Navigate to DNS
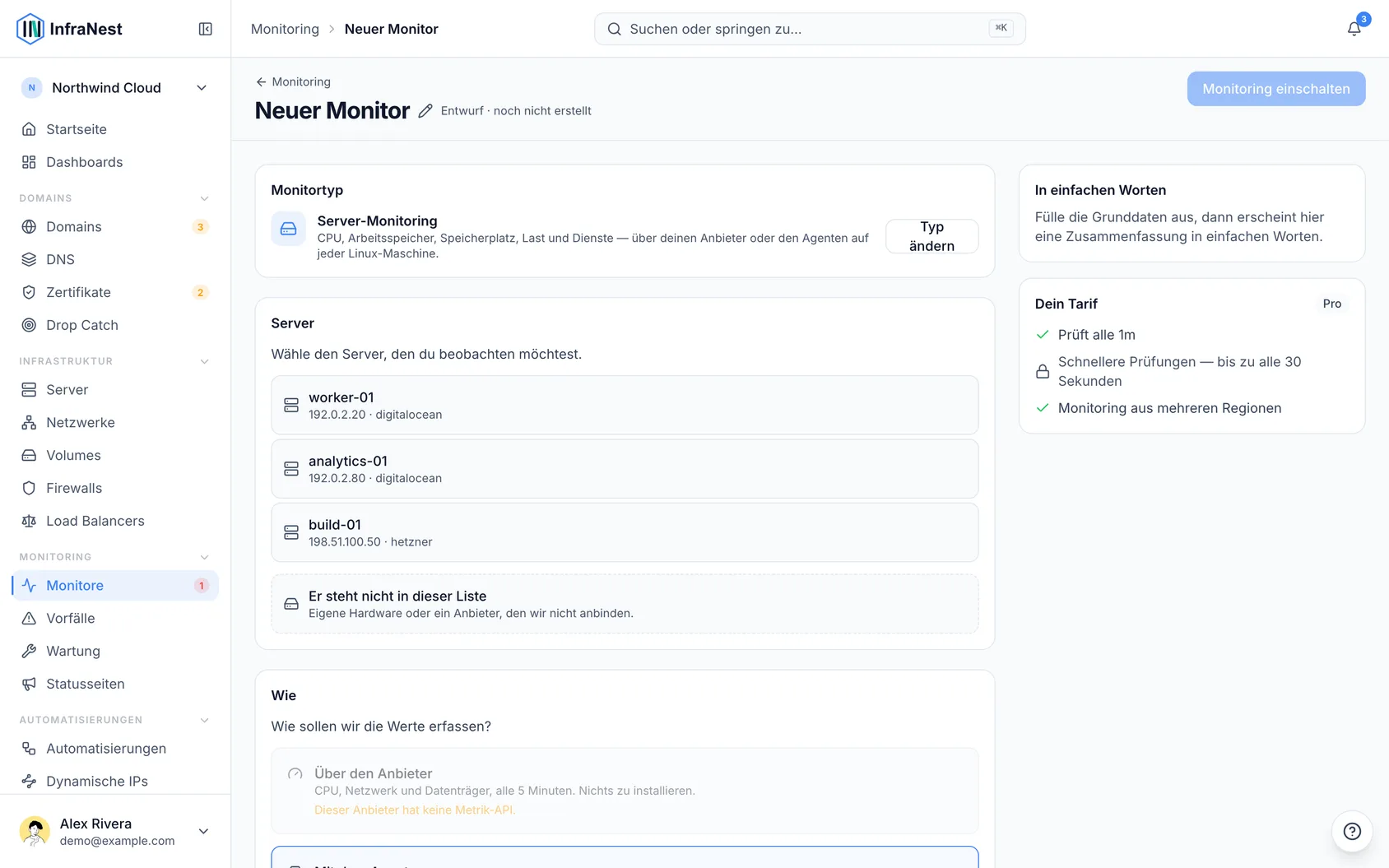 115,259
